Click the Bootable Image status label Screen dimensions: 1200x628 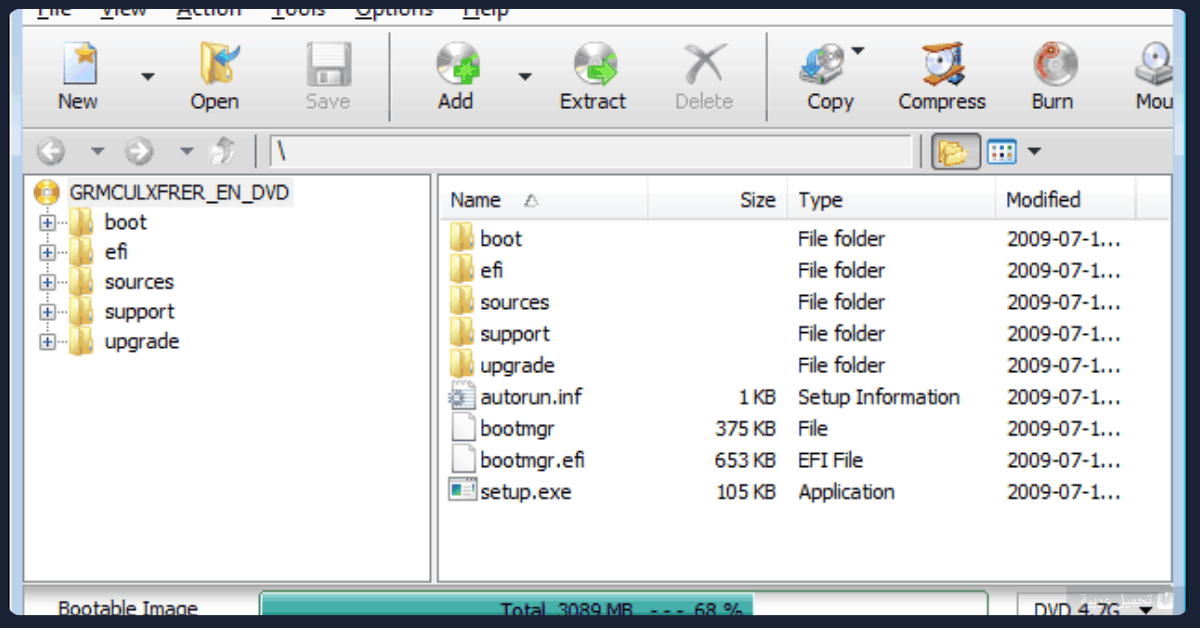tap(128, 608)
